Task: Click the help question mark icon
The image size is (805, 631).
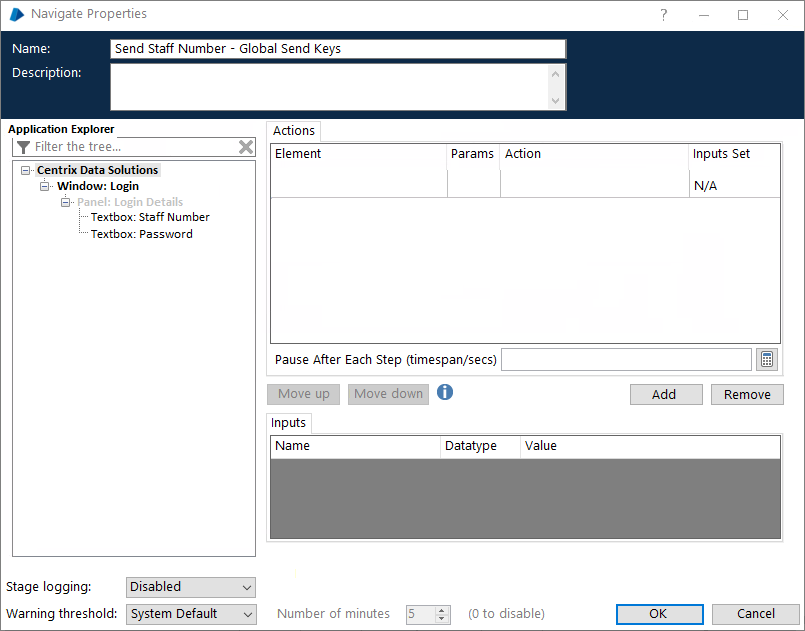Action: (x=664, y=15)
